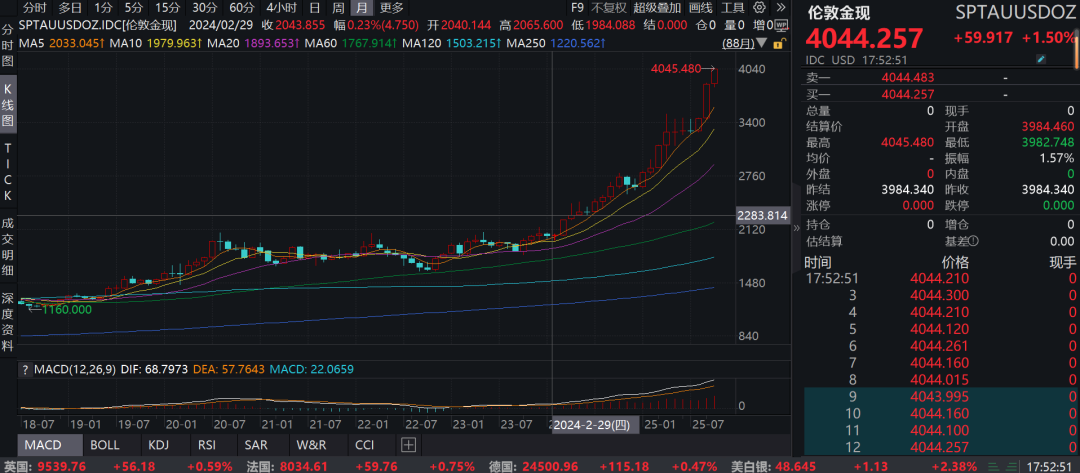Click the edit pencil icon beside quote
1080x473 pixels.
click(x=1040, y=60)
